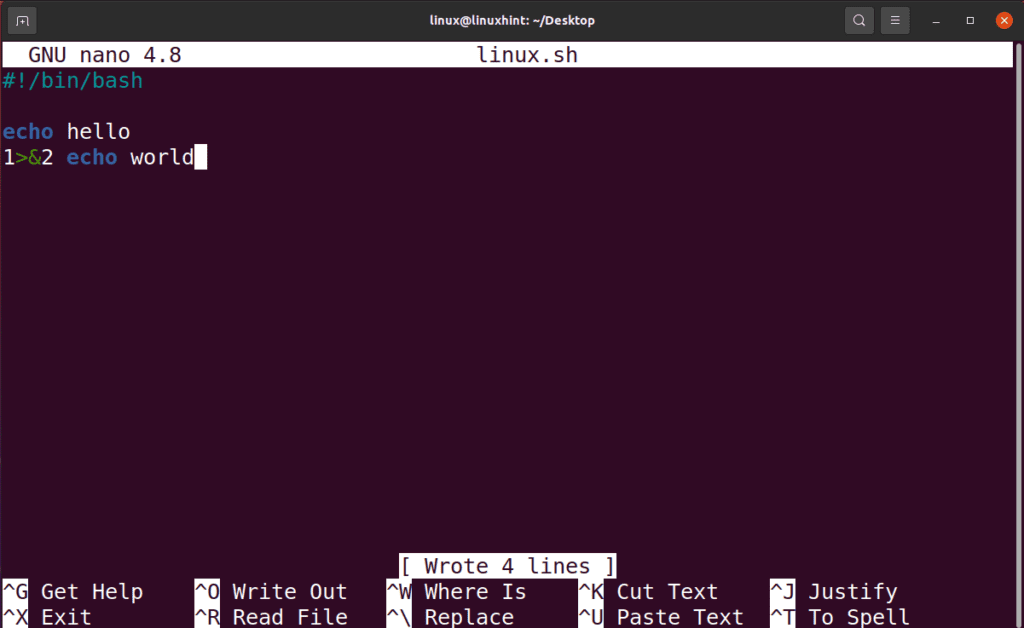The width and height of the screenshot is (1024, 628).
Task: Open the terminal hamburger menu icon
Action: (x=893, y=20)
